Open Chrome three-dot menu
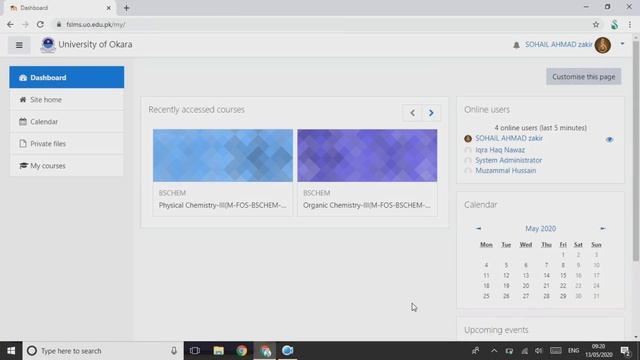This screenshot has width=640, height=360. pos(630,24)
